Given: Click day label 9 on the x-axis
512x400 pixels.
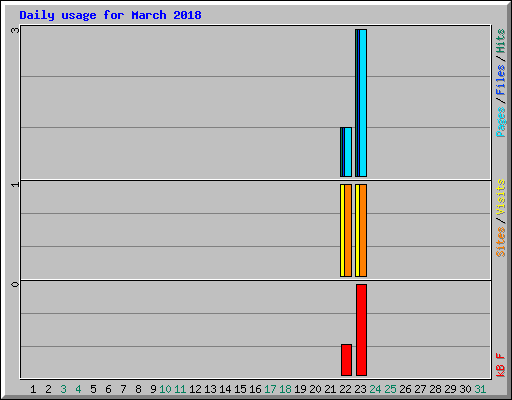Looking at the screenshot, I should point(153,389).
